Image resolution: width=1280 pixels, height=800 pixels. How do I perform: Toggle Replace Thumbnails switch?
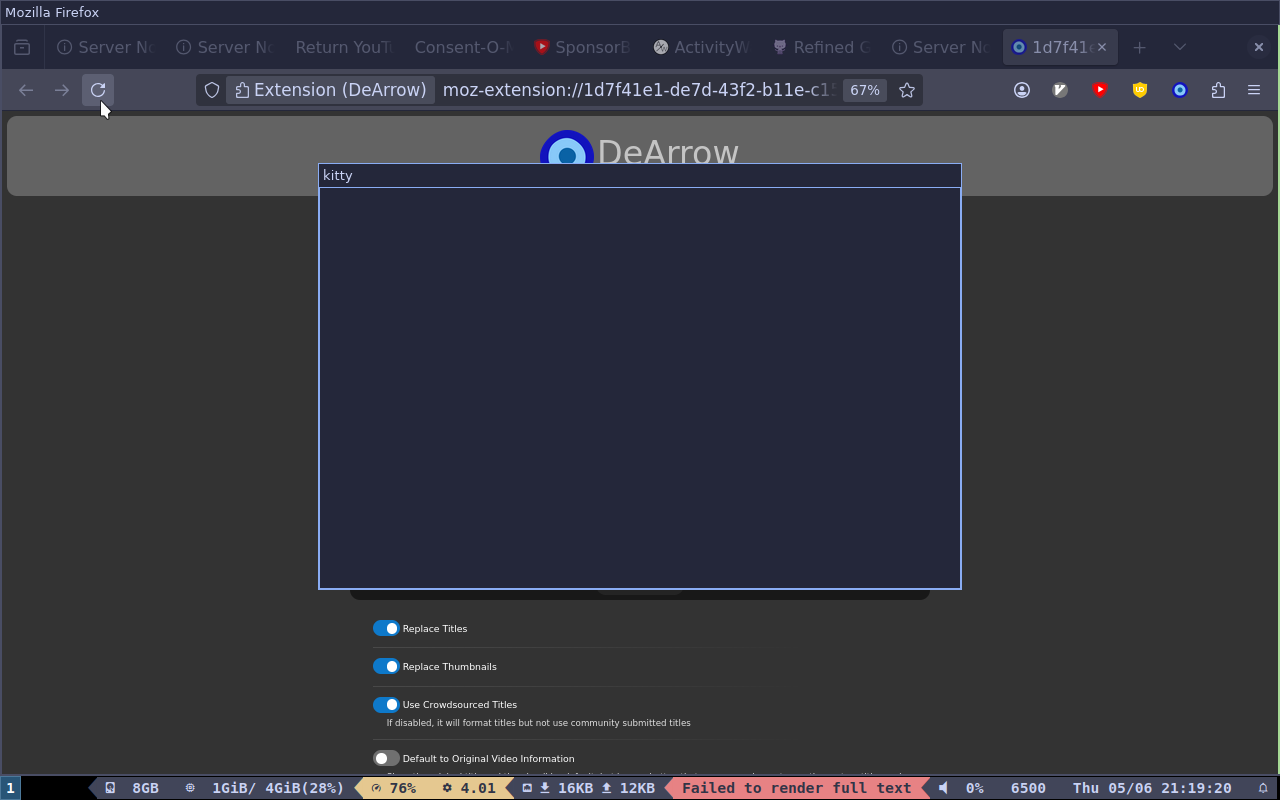tap(386, 666)
